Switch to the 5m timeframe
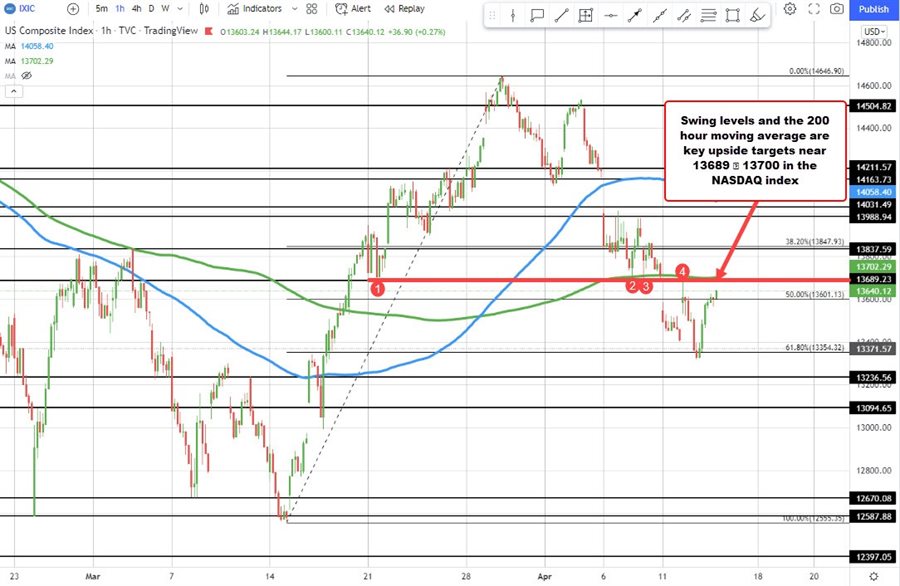 click(x=102, y=9)
